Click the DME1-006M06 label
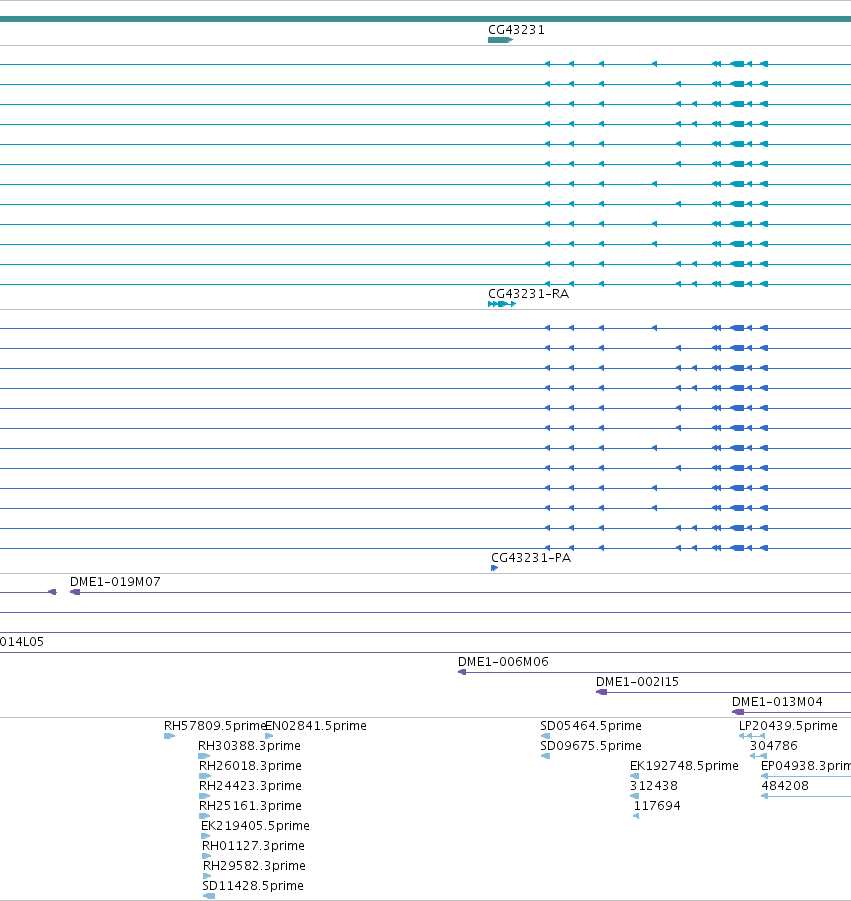 [503, 662]
